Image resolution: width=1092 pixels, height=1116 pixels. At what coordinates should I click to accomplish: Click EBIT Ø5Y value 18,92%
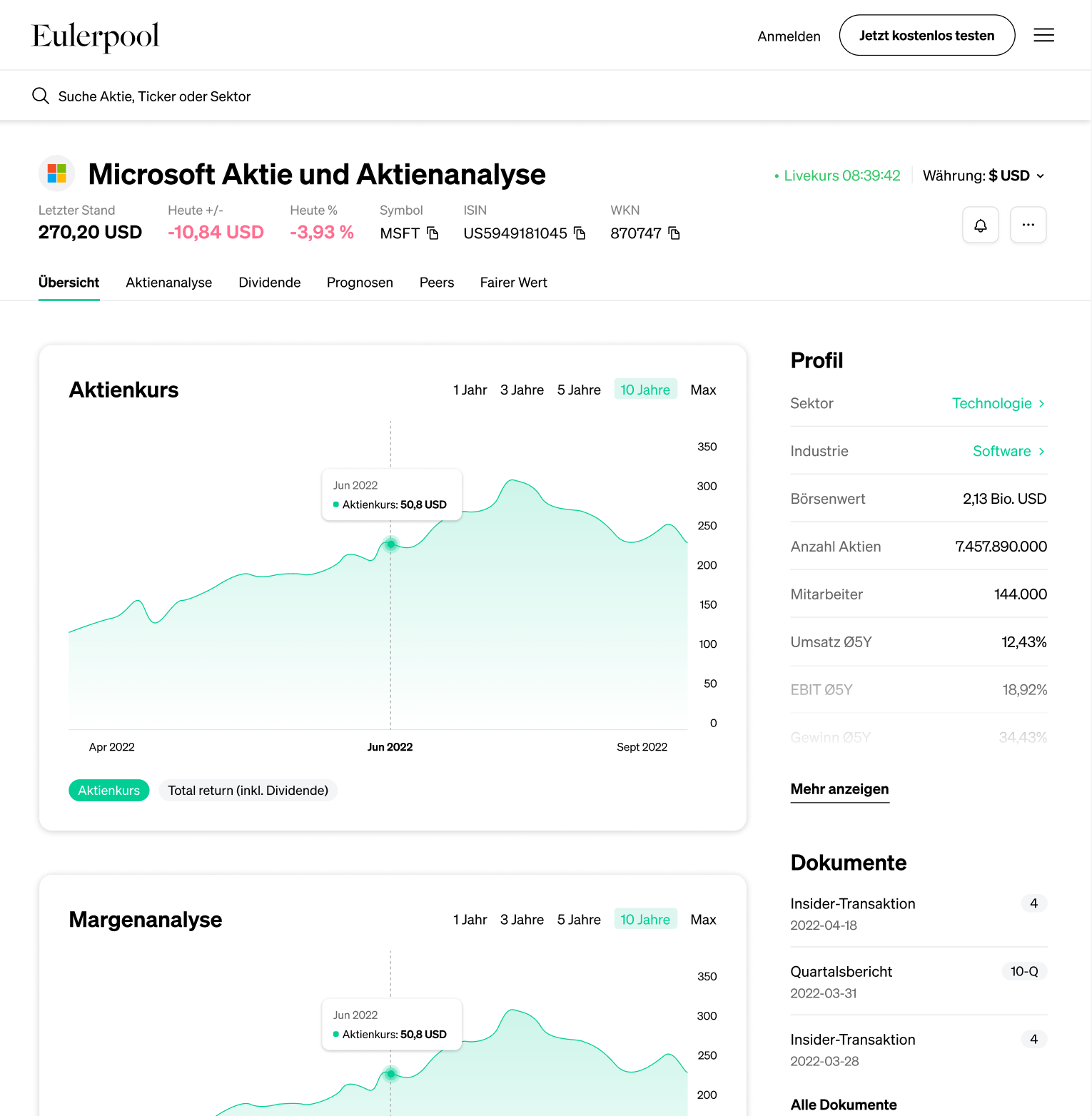tap(1024, 690)
